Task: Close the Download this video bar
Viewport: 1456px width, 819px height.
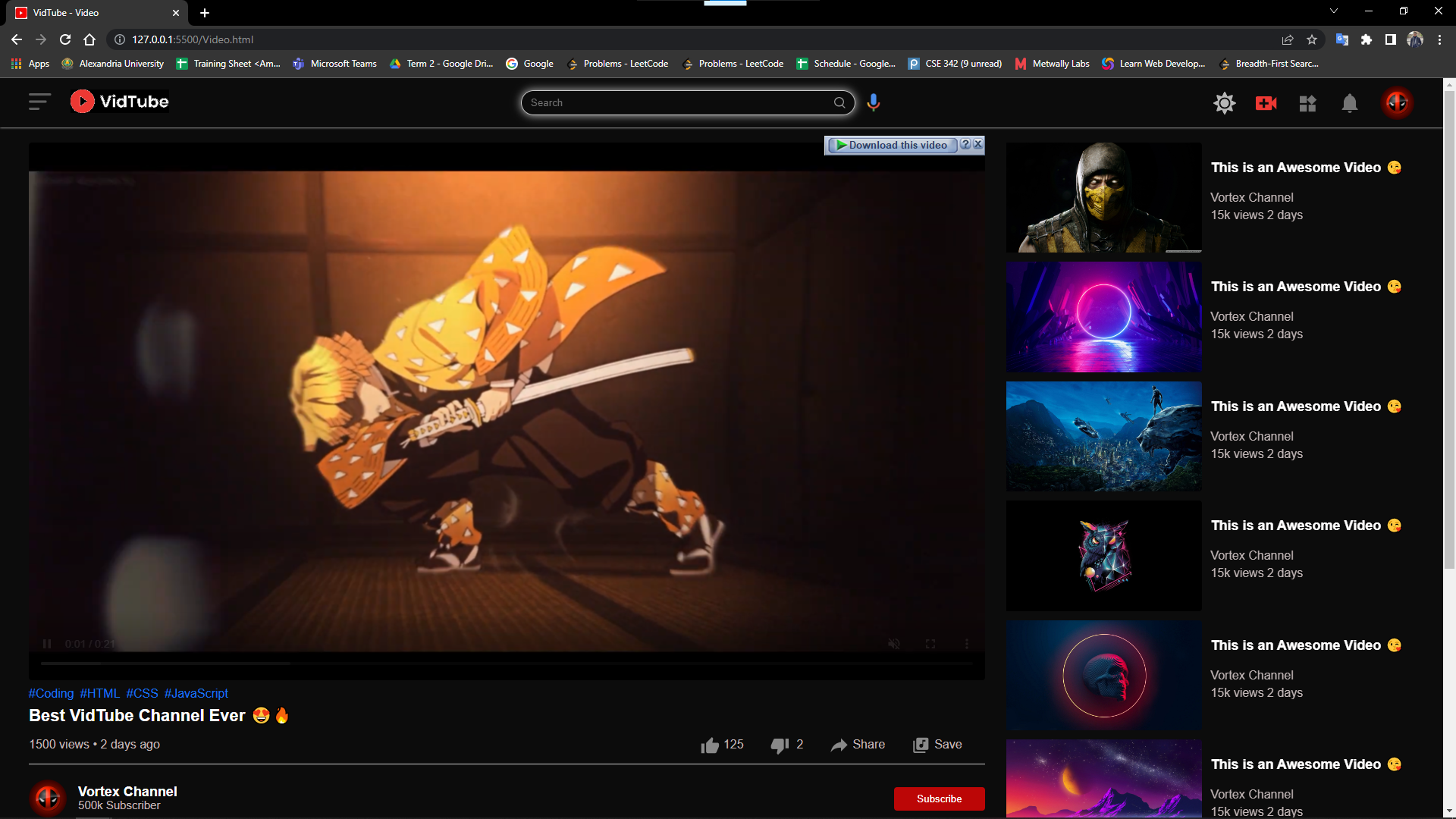Action: (x=978, y=144)
